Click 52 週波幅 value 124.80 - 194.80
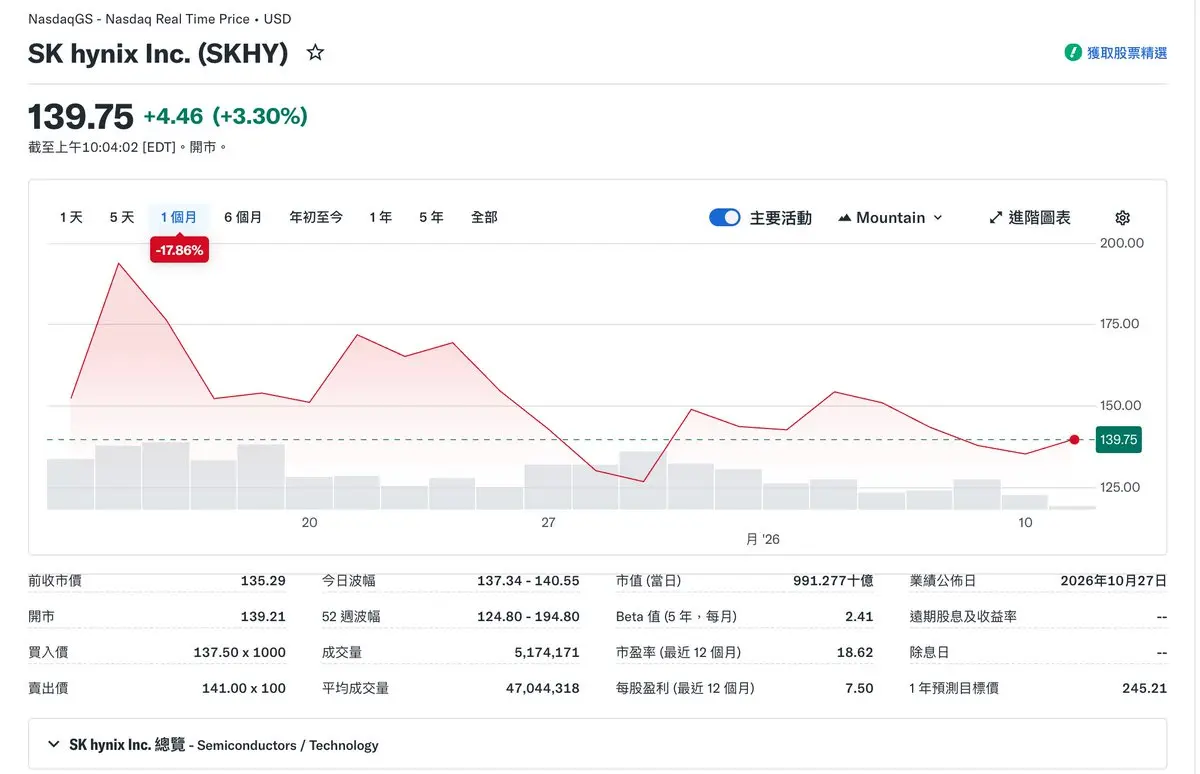This screenshot has width=1200, height=774. [528, 617]
